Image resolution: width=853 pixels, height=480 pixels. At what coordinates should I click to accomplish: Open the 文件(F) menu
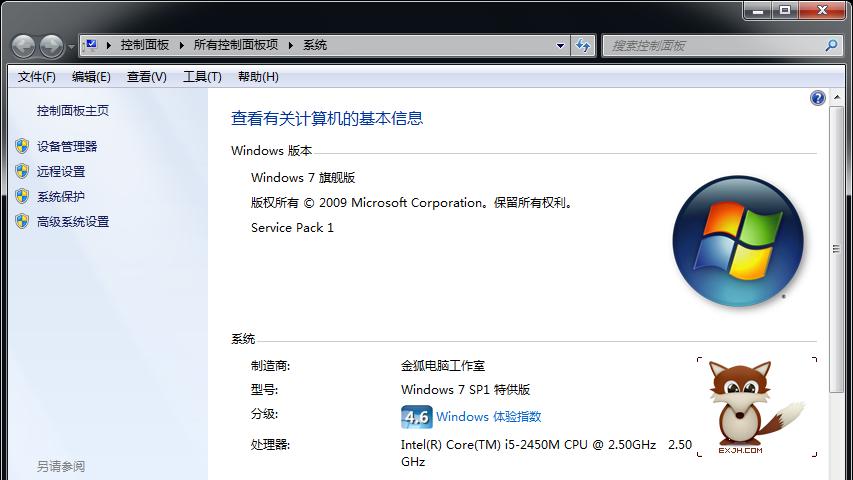(x=36, y=77)
